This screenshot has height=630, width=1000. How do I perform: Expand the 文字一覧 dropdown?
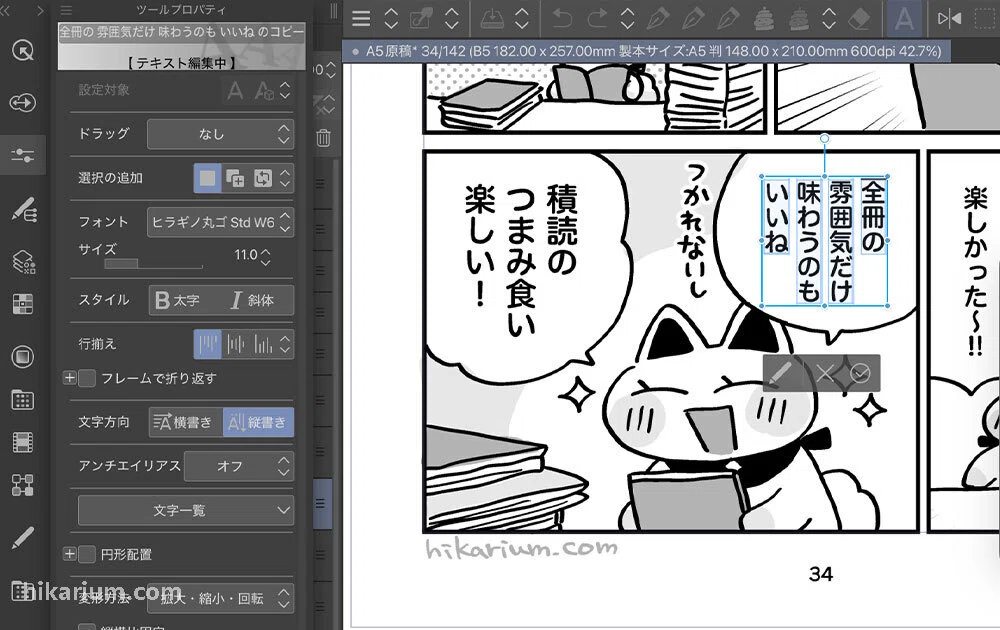click(x=186, y=510)
